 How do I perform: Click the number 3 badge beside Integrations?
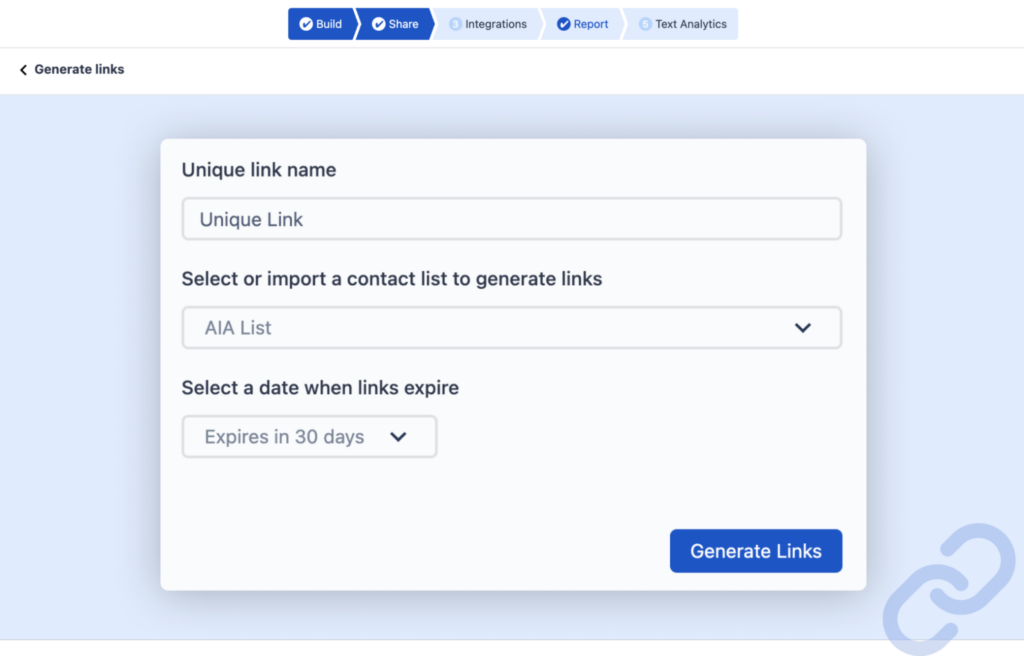click(x=456, y=24)
